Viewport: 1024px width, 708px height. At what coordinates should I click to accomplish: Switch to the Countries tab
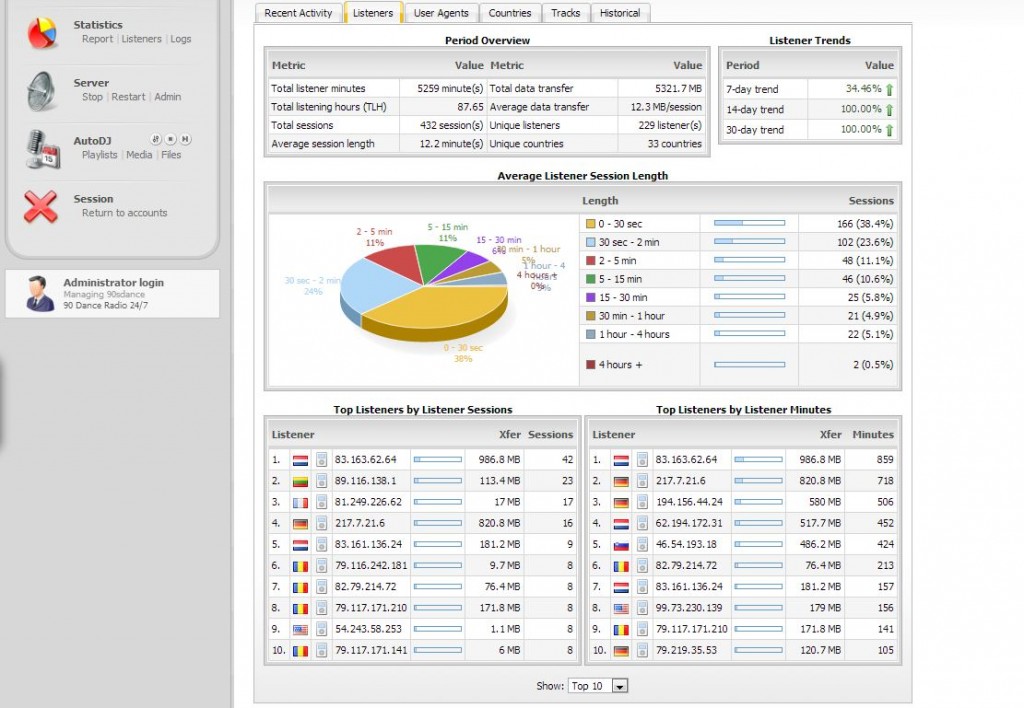click(510, 13)
